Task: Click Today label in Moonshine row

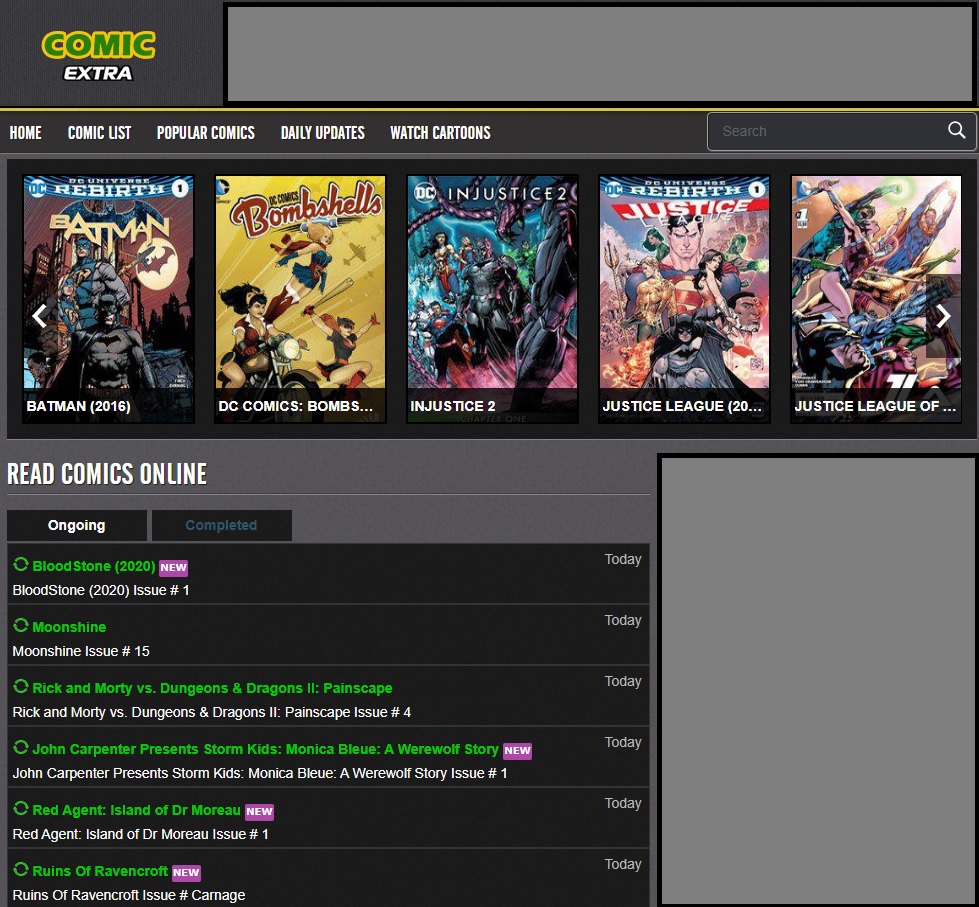Action: pos(622,620)
